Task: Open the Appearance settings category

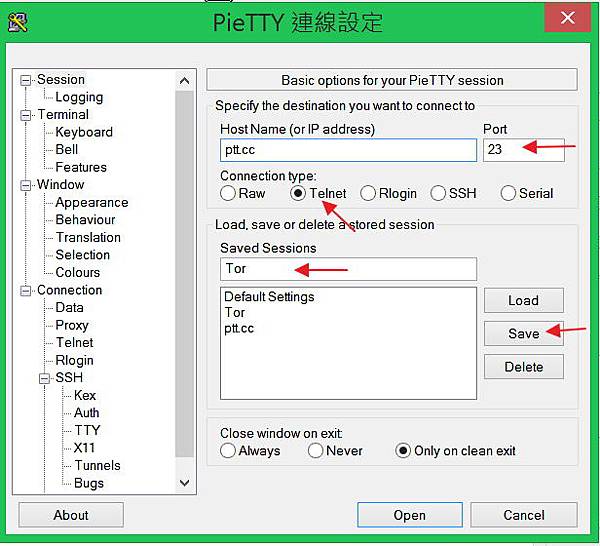Action: 92,202
